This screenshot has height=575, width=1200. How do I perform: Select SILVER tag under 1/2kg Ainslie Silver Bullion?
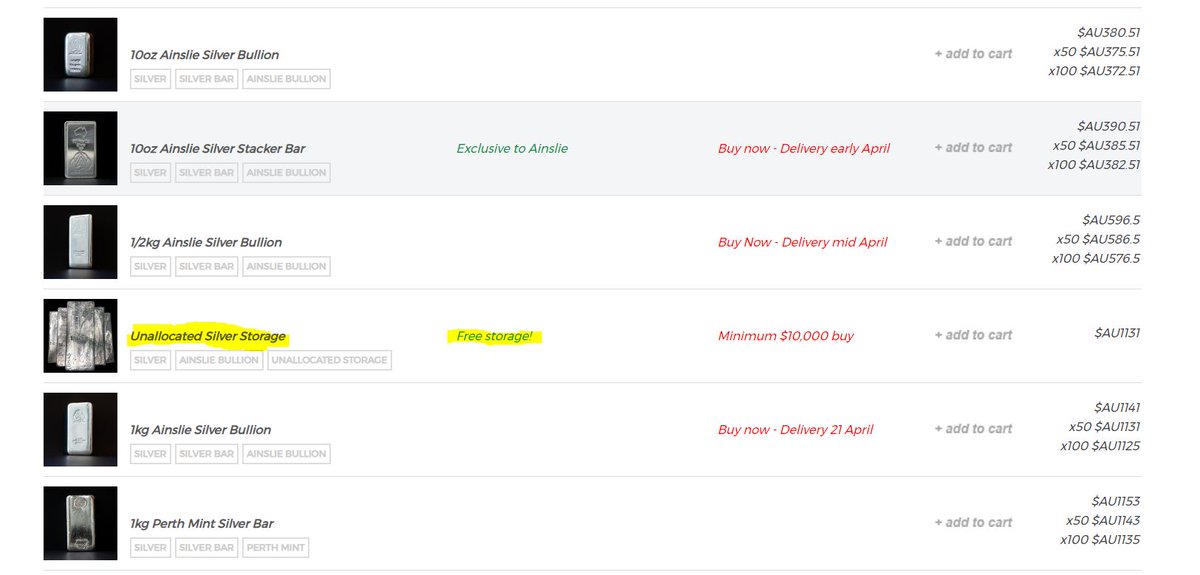coord(150,267)
